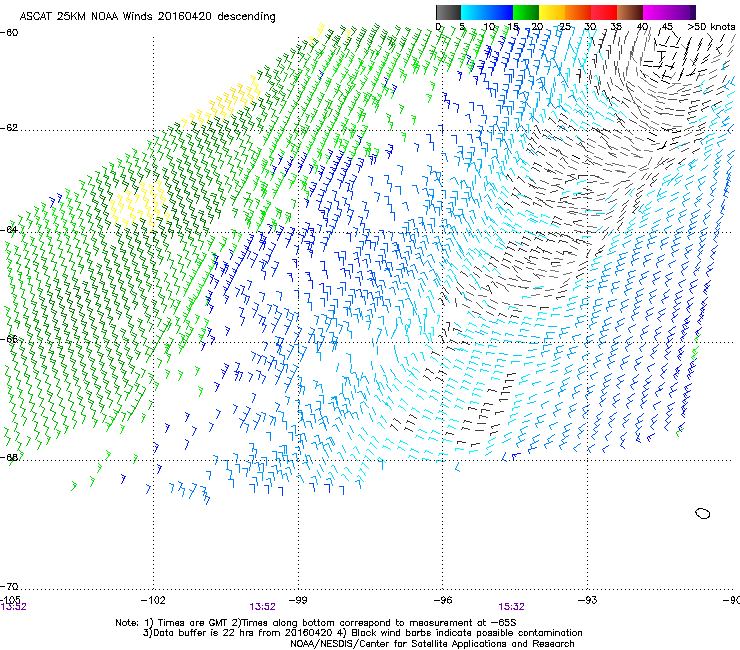This screenshot has width=740, height=650.
Task: Click the -93 longitude axis label
Action: pyautogui.click(x=588, y=600)
